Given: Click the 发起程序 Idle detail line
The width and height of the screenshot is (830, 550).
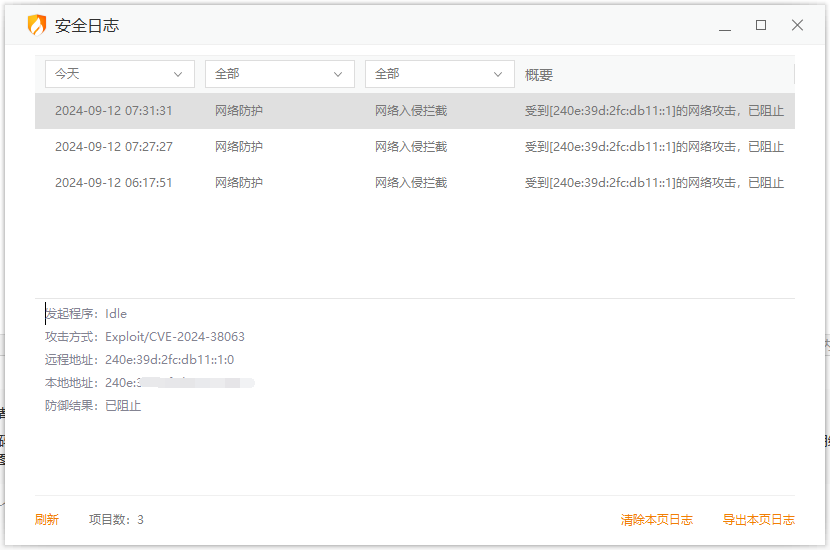Looking at the screenshot, I should [86, 314].
